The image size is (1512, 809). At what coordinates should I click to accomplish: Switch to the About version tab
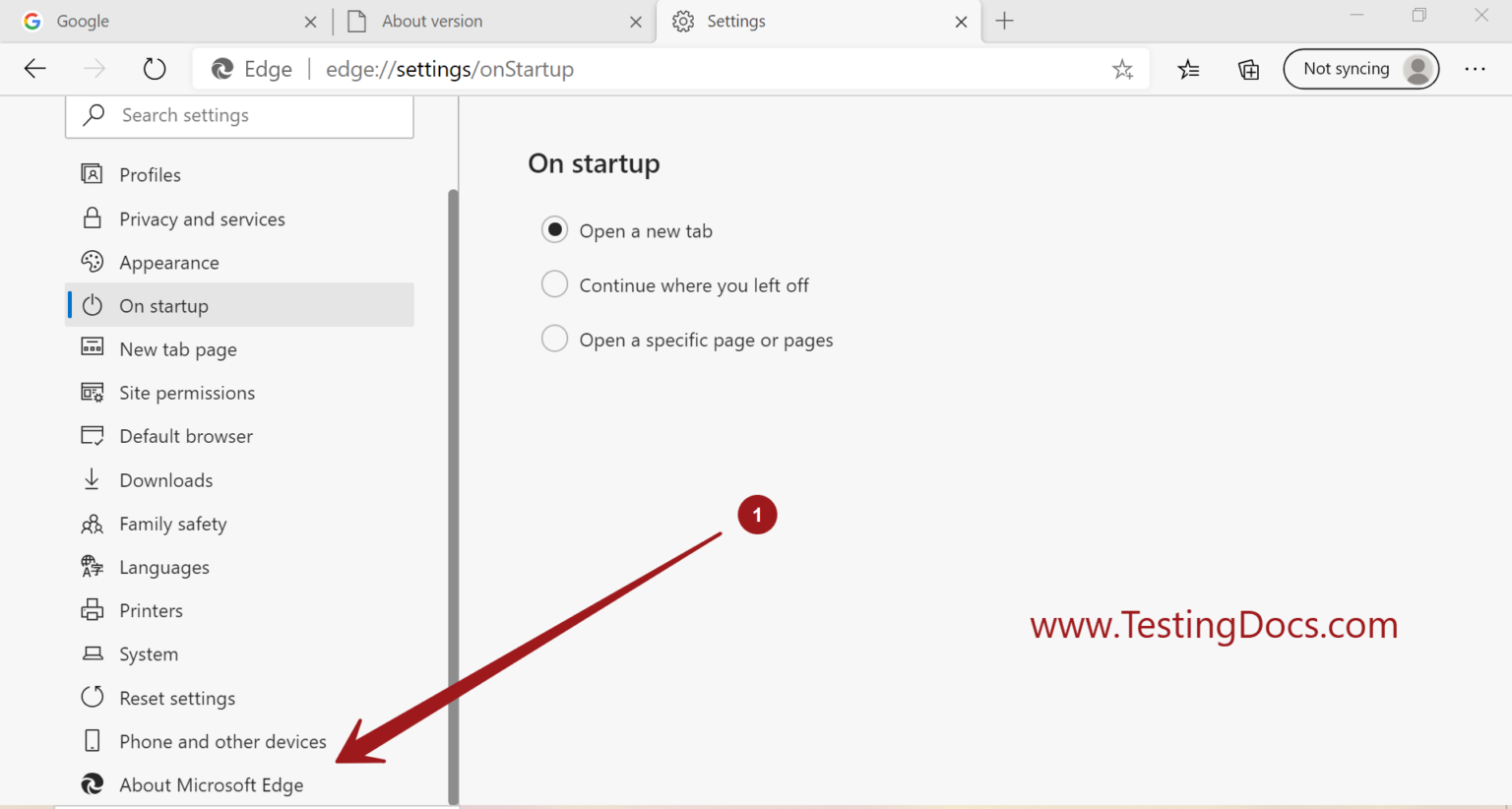(x=431, y=21)
